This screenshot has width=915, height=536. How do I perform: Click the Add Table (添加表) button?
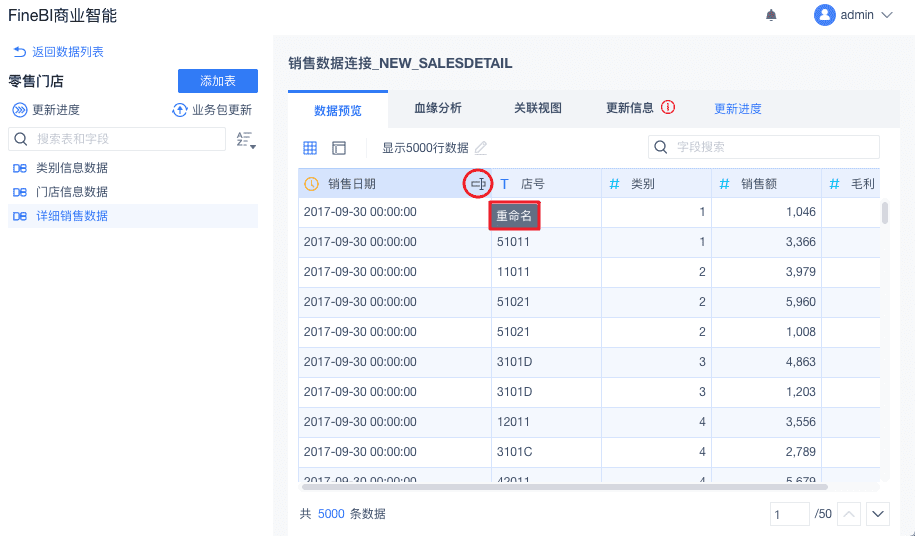217,81
